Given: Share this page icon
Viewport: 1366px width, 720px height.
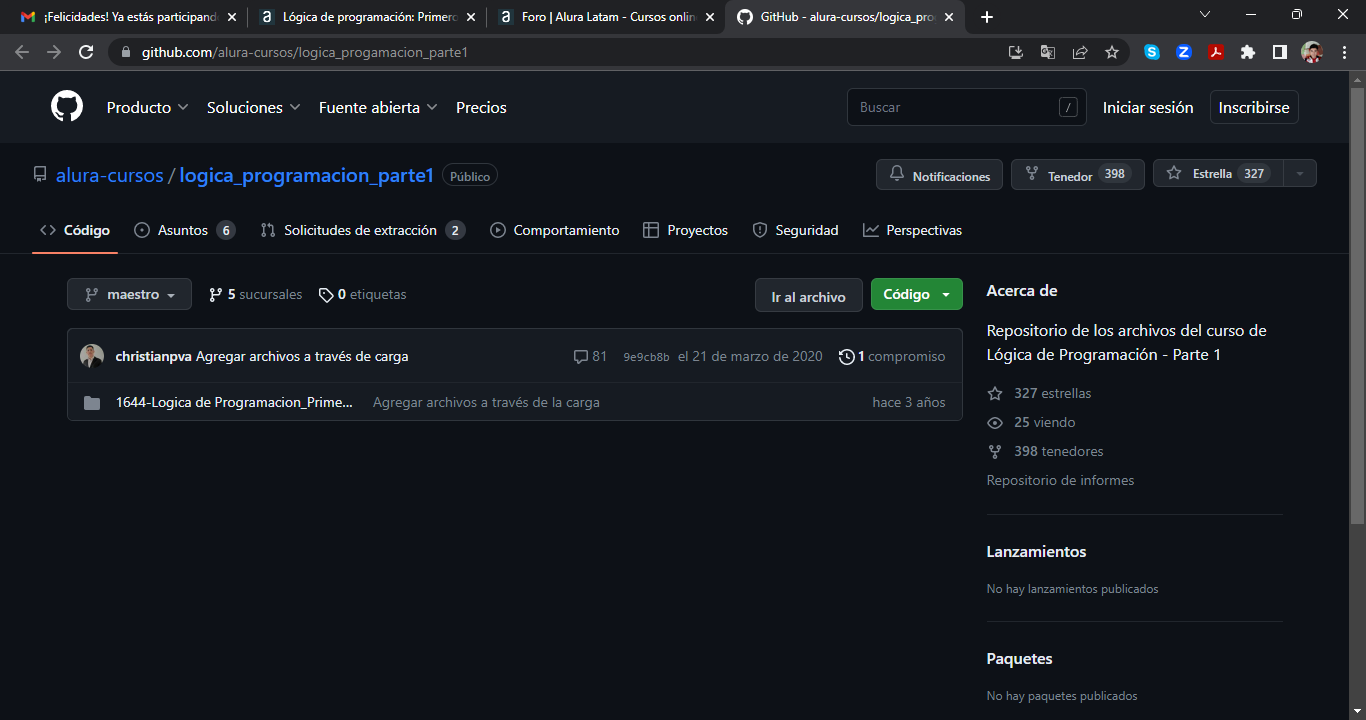Looking at the screenshot, I should coord(1080,52).
